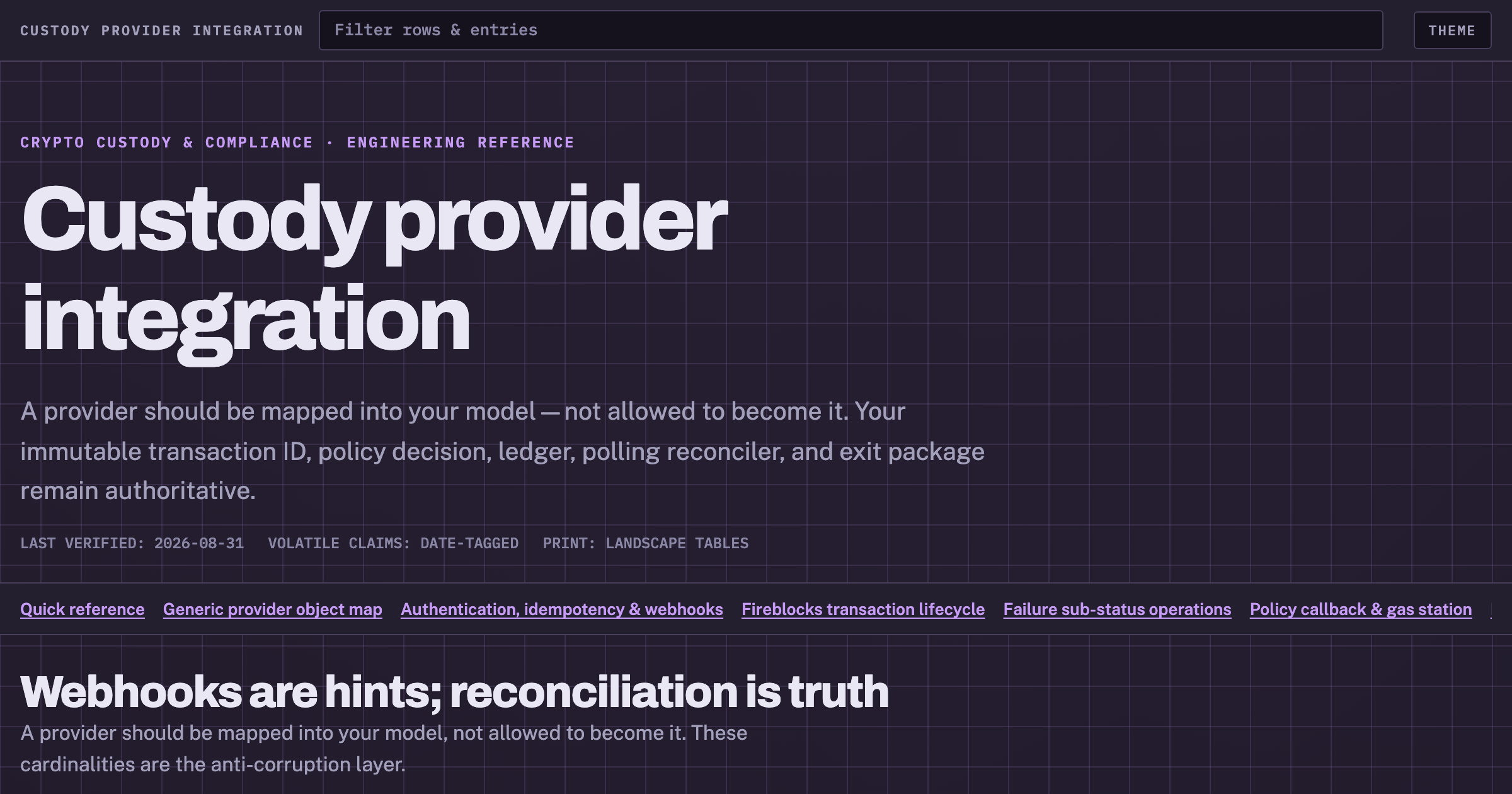Select the Webhooks are hints heading
The image size is (1512, 794).
[454, 692]
